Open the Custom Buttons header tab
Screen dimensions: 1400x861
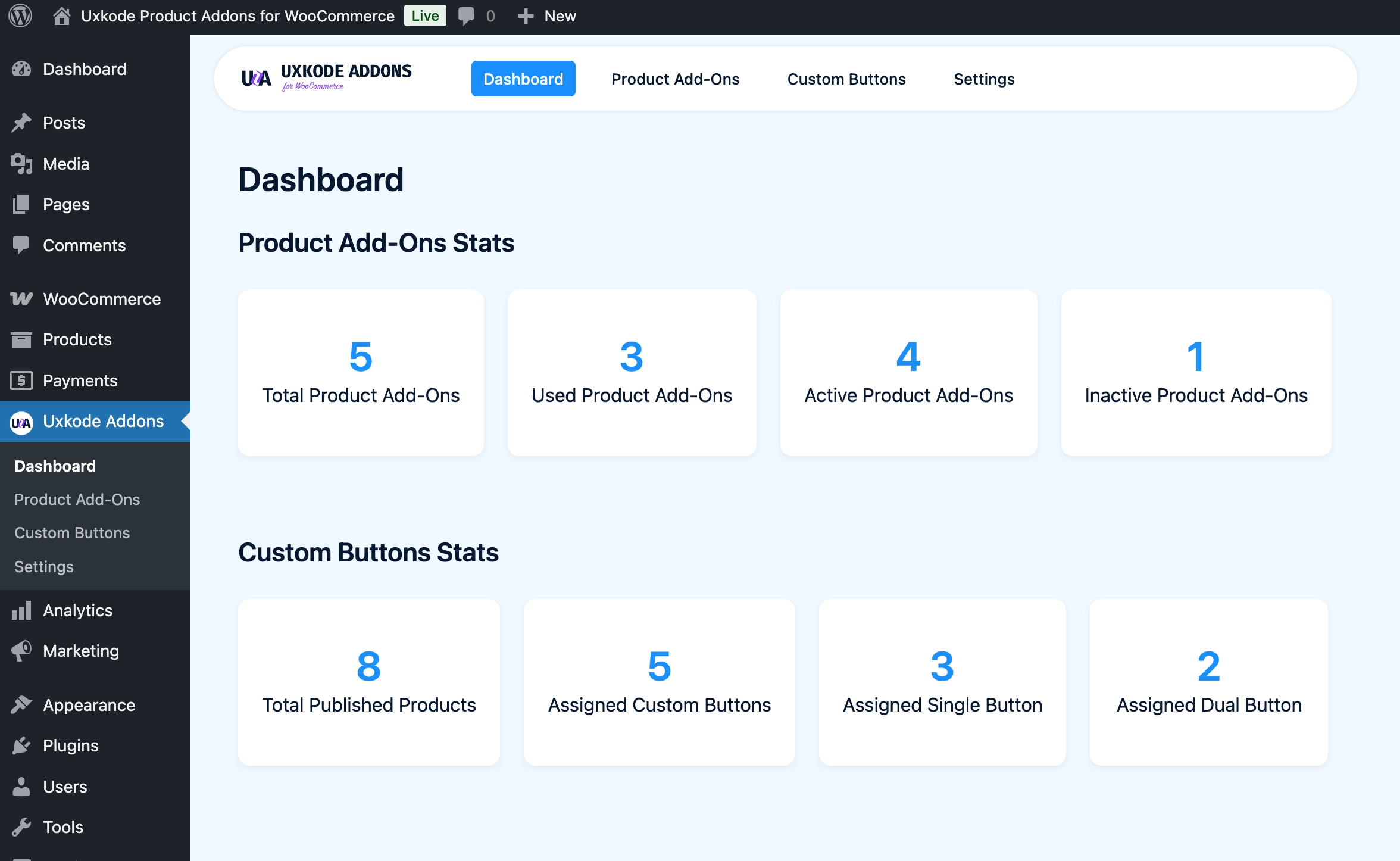tap(846, 79)
